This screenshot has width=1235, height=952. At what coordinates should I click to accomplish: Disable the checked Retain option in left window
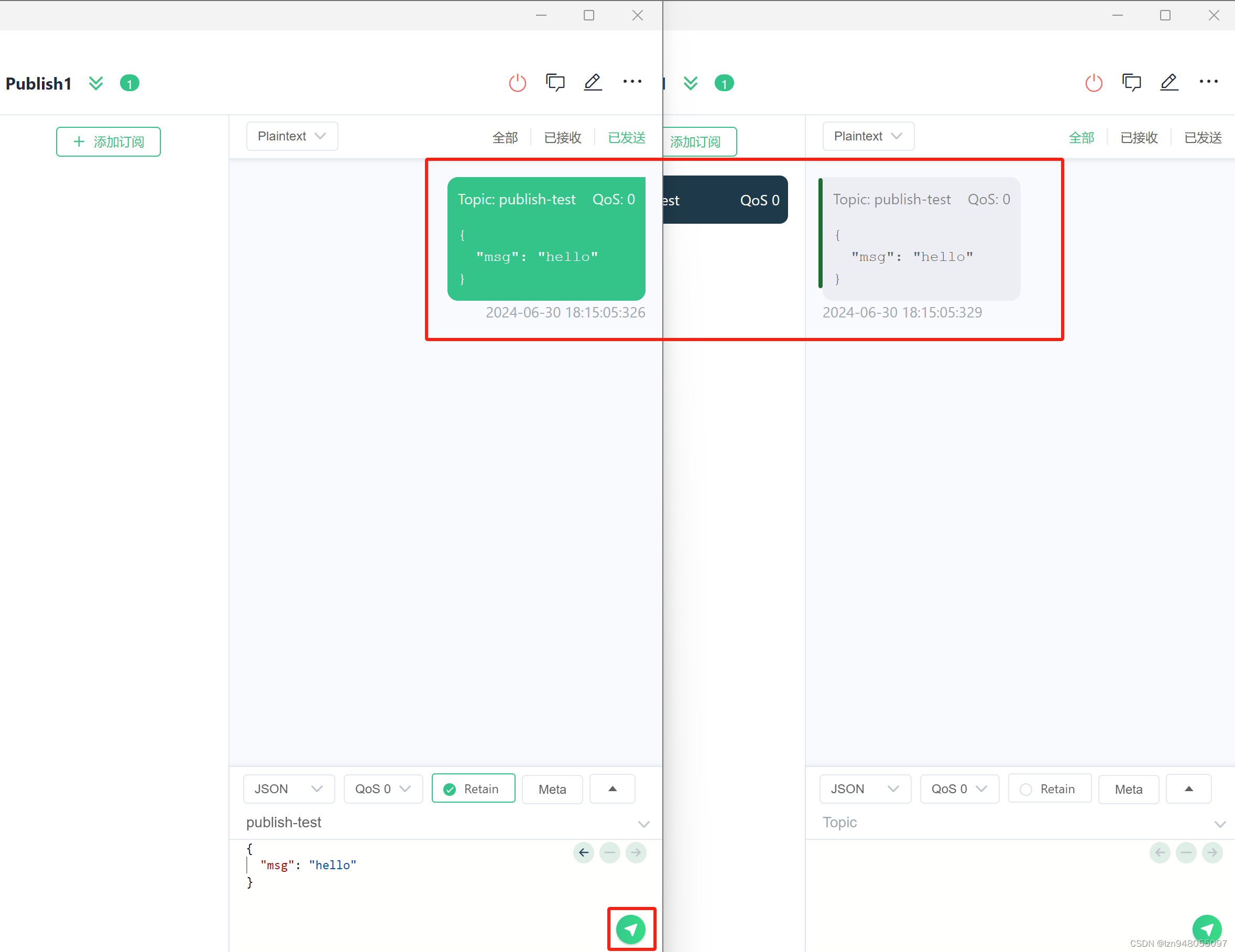click(473, 789)
